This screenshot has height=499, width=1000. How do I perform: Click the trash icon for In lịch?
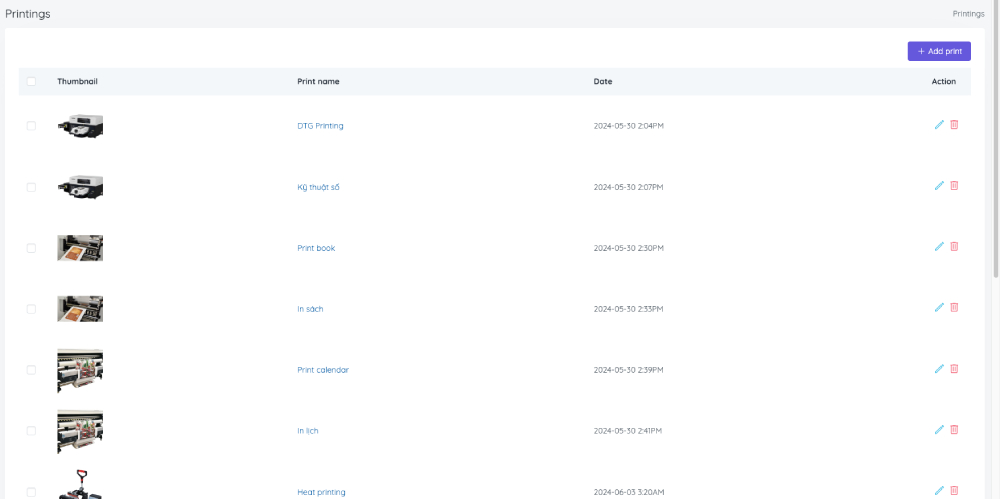pos(954,429)
